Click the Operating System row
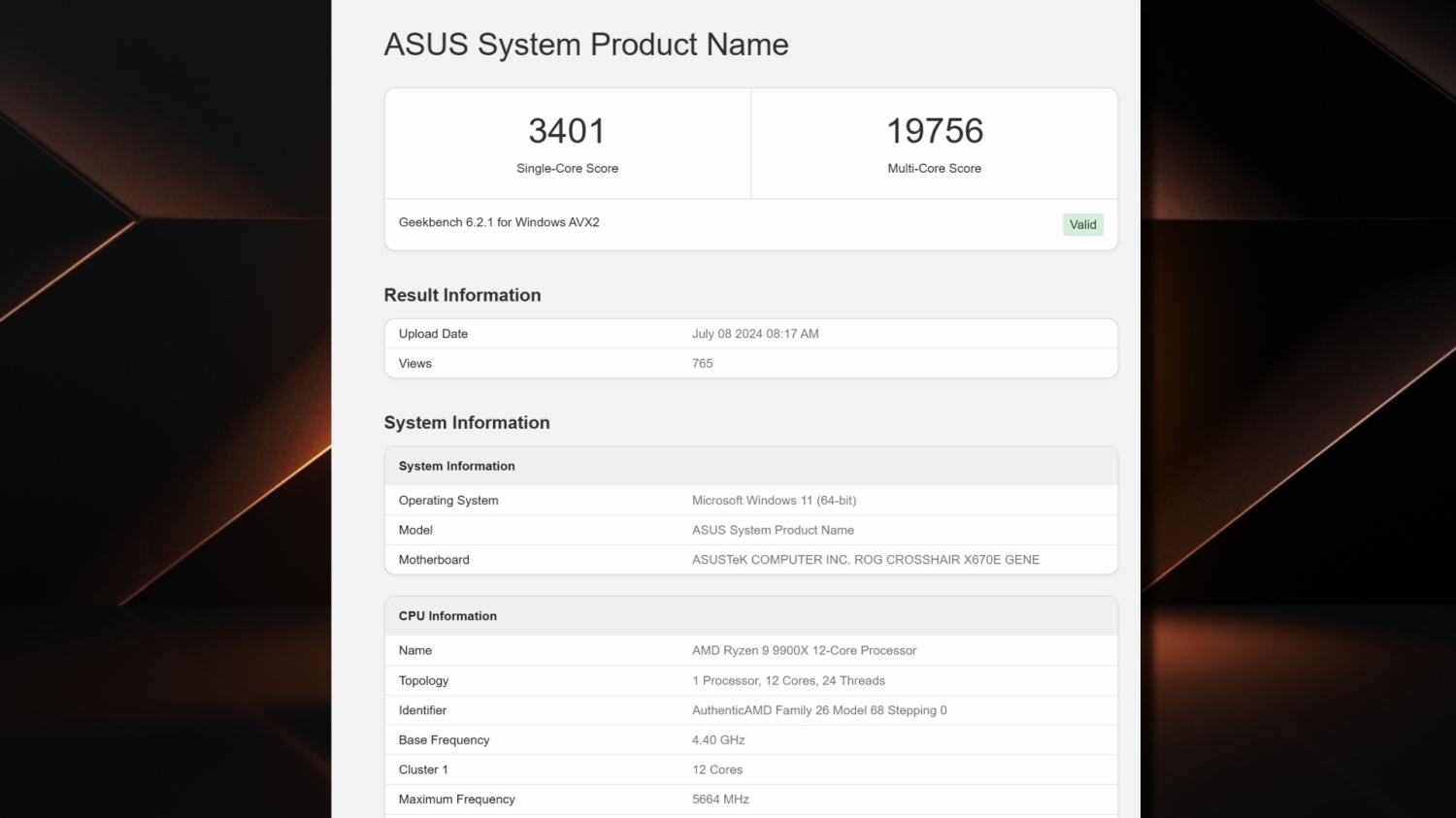This screenshot has height=818, width=1456. [x=448, y=500]
